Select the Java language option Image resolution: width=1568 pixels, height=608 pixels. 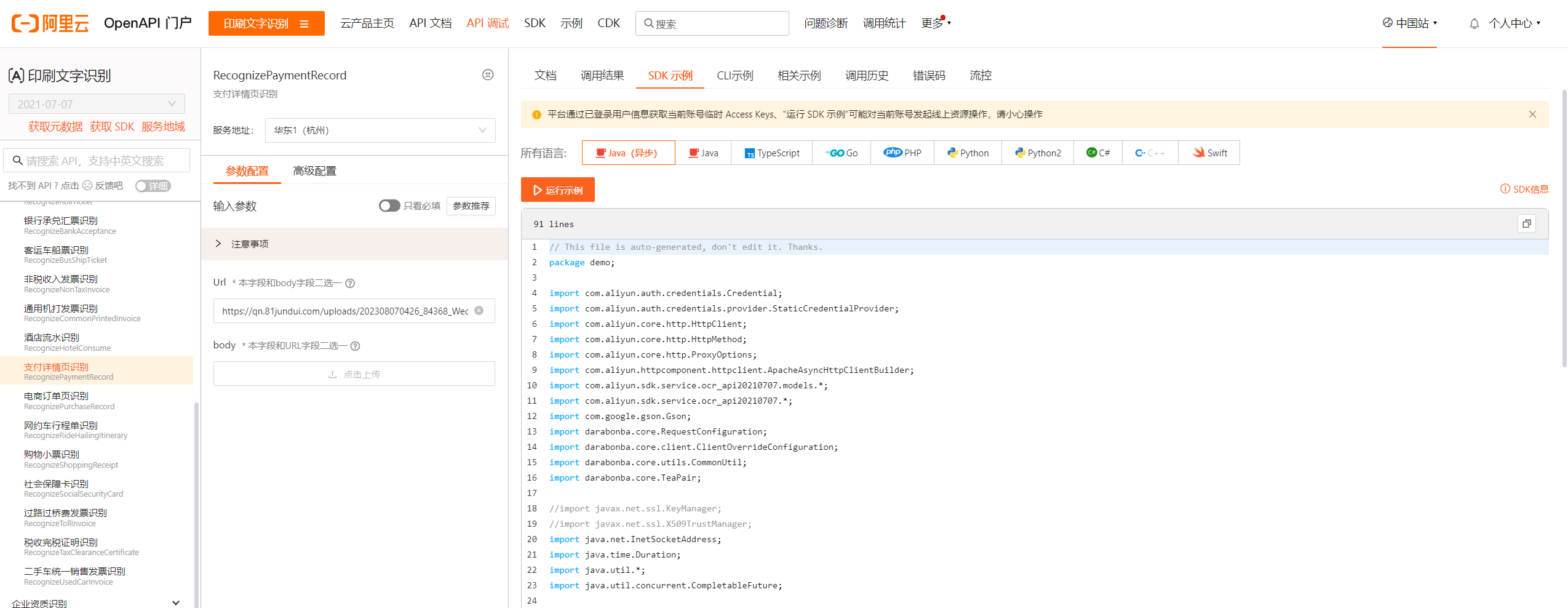coord(703,153)
